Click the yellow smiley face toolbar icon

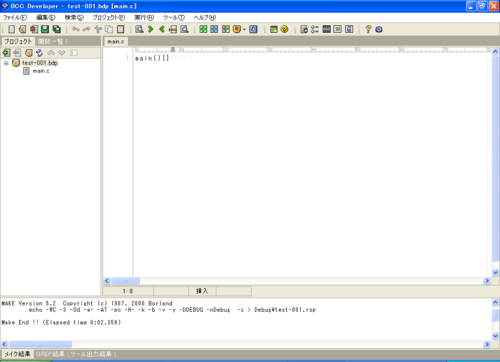pyautogui.click(x=284, y=29)
